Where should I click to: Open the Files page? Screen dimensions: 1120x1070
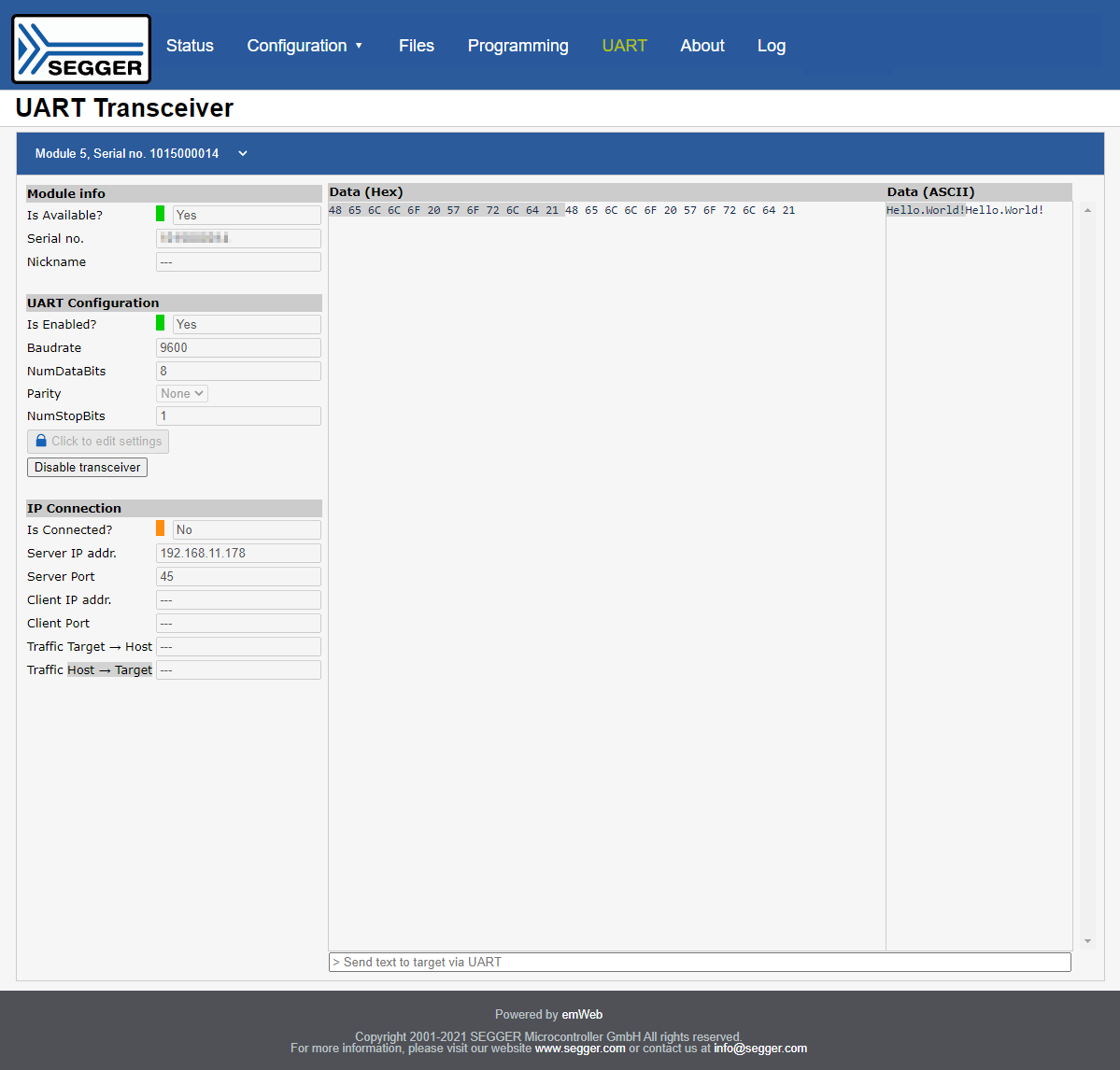pyautogui.click(x=416, y=46)
